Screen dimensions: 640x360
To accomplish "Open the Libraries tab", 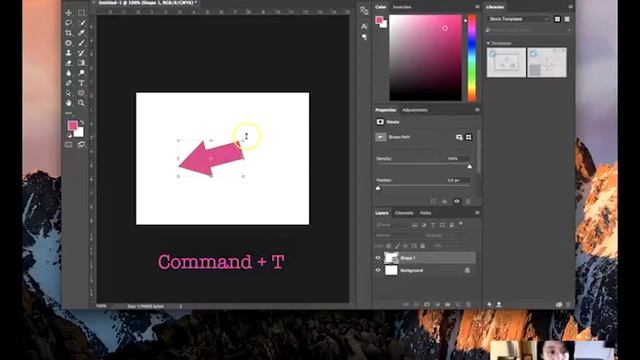I will tap(495, 7).
